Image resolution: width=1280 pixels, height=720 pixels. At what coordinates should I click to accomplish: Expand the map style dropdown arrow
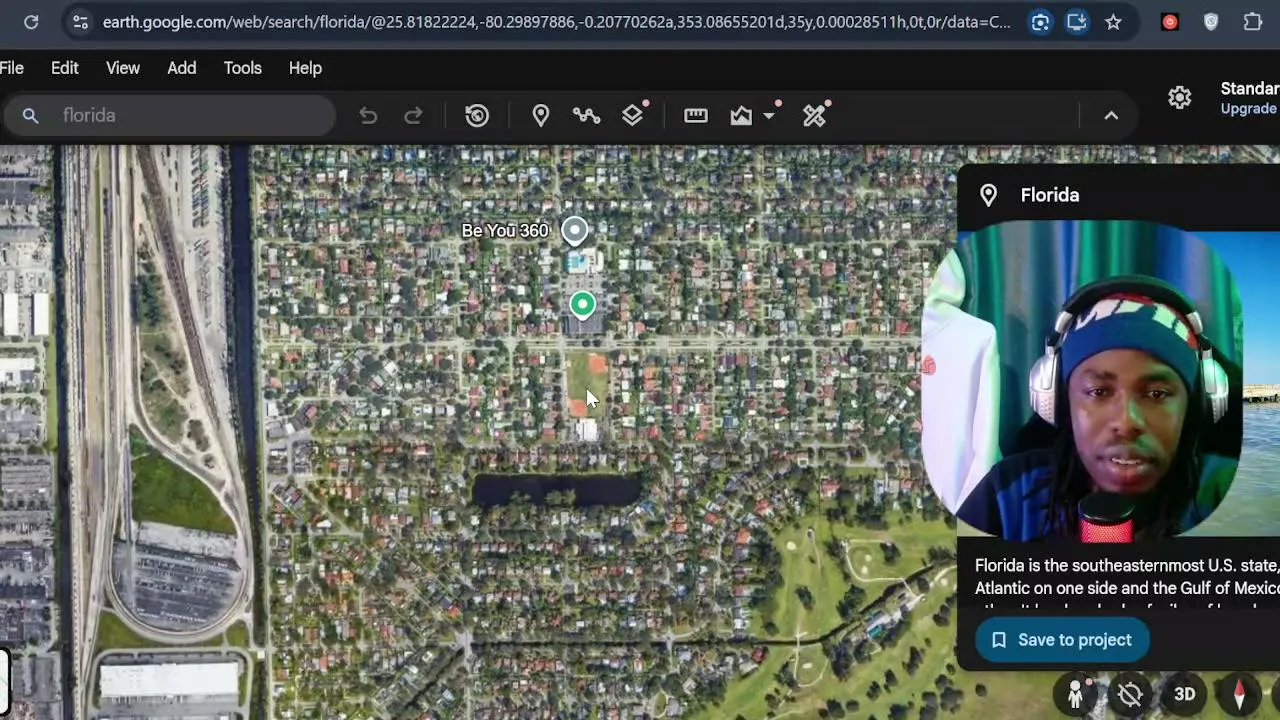769,116
